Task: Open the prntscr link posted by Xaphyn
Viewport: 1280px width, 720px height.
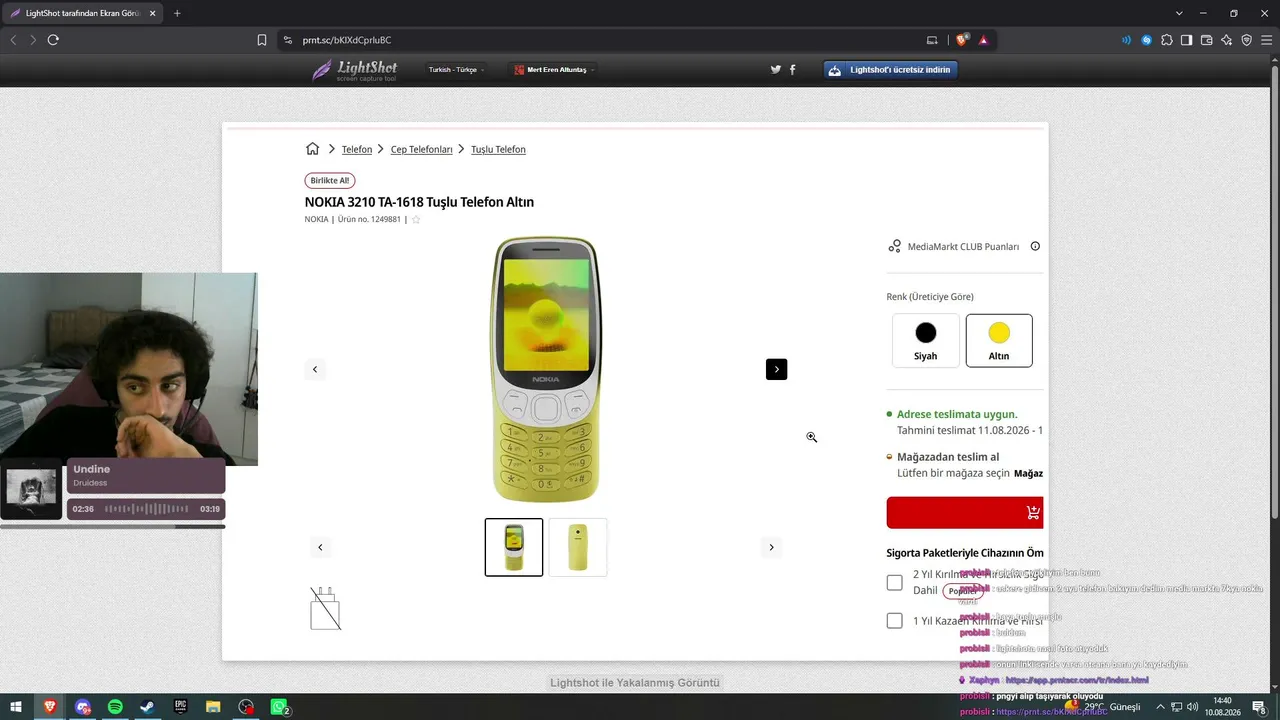Action: (x=1077, y=680)
